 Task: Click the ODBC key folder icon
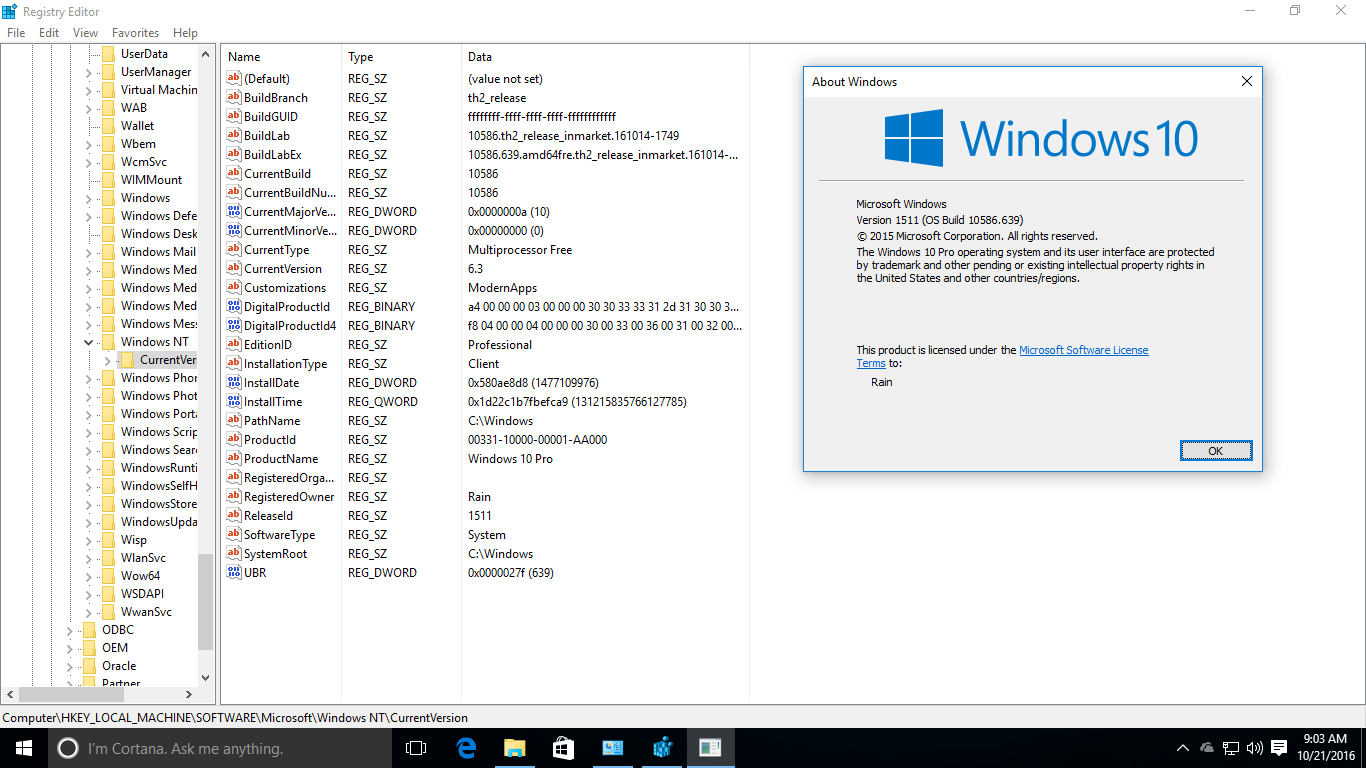pos(89,629)
